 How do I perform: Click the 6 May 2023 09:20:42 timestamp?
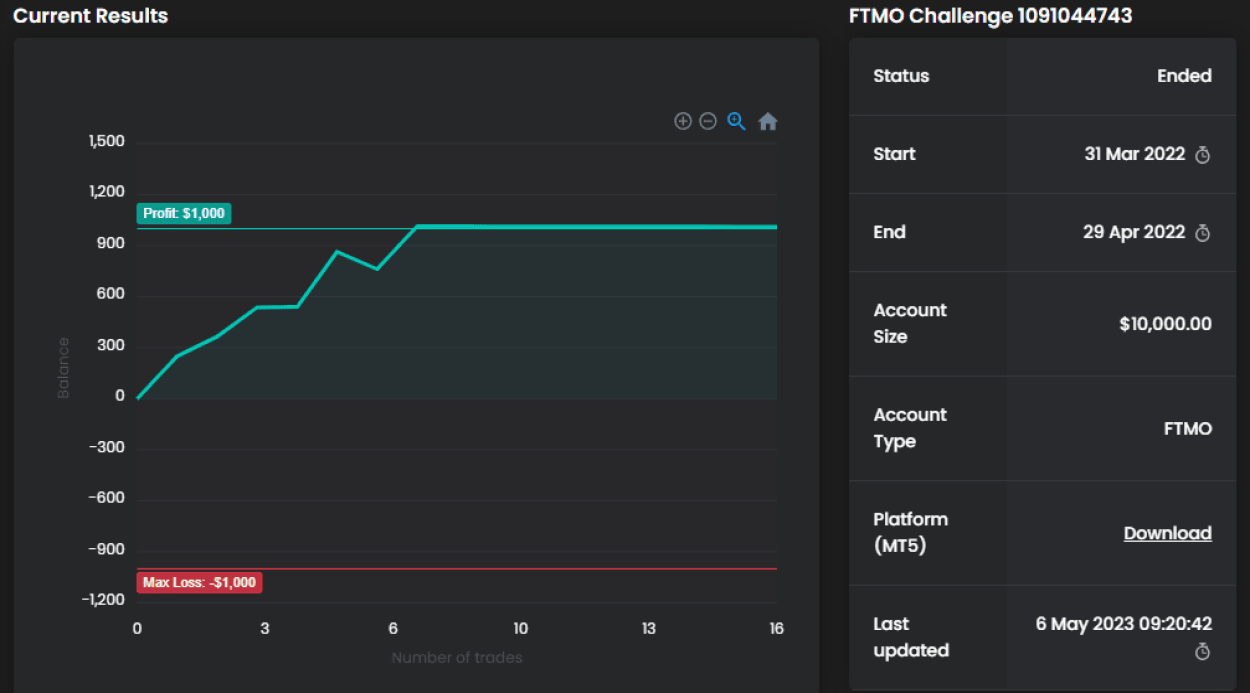click(x=1123, y=624)
